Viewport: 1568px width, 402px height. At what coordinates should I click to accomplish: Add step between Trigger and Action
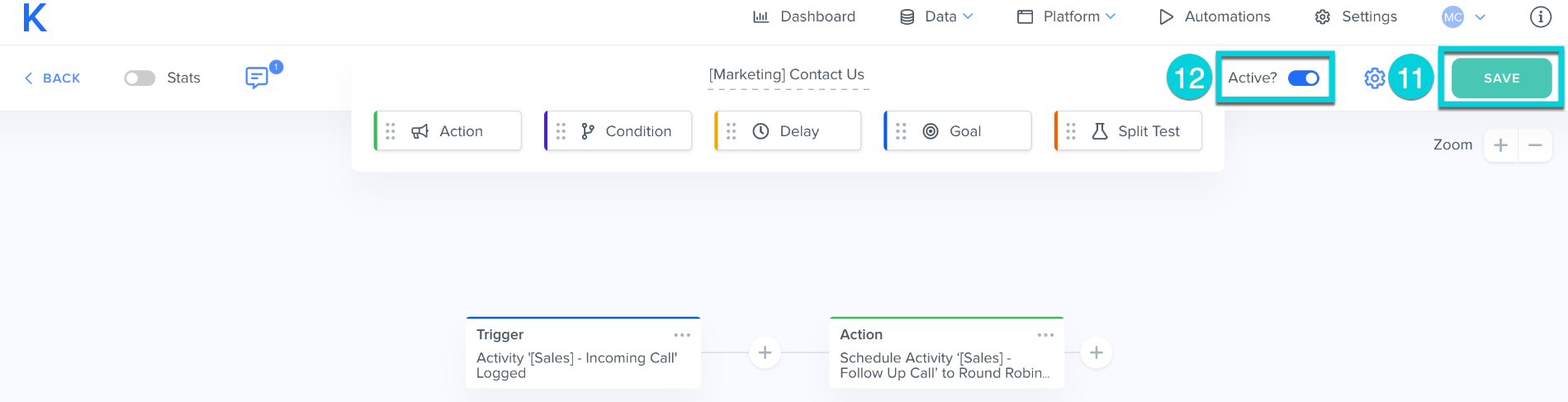click(x=765, y=353)
